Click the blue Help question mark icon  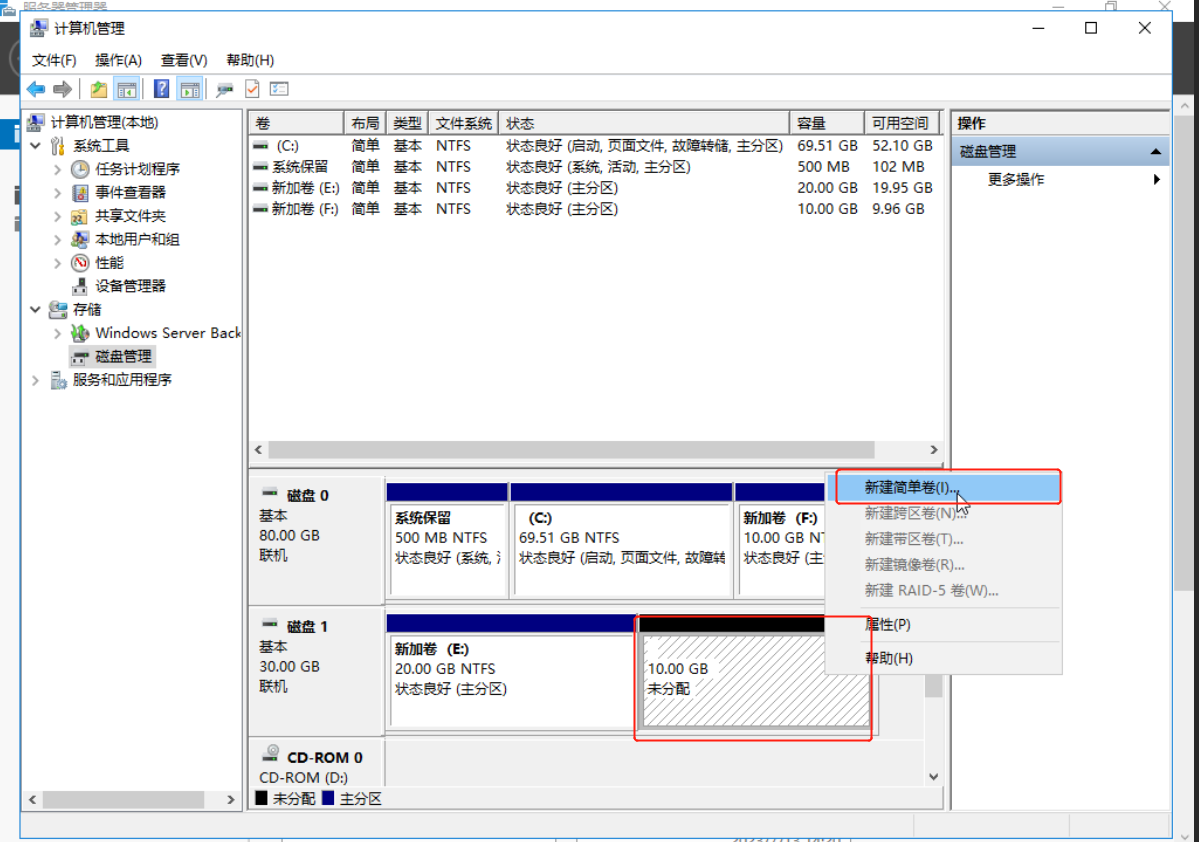pos(161,89)
